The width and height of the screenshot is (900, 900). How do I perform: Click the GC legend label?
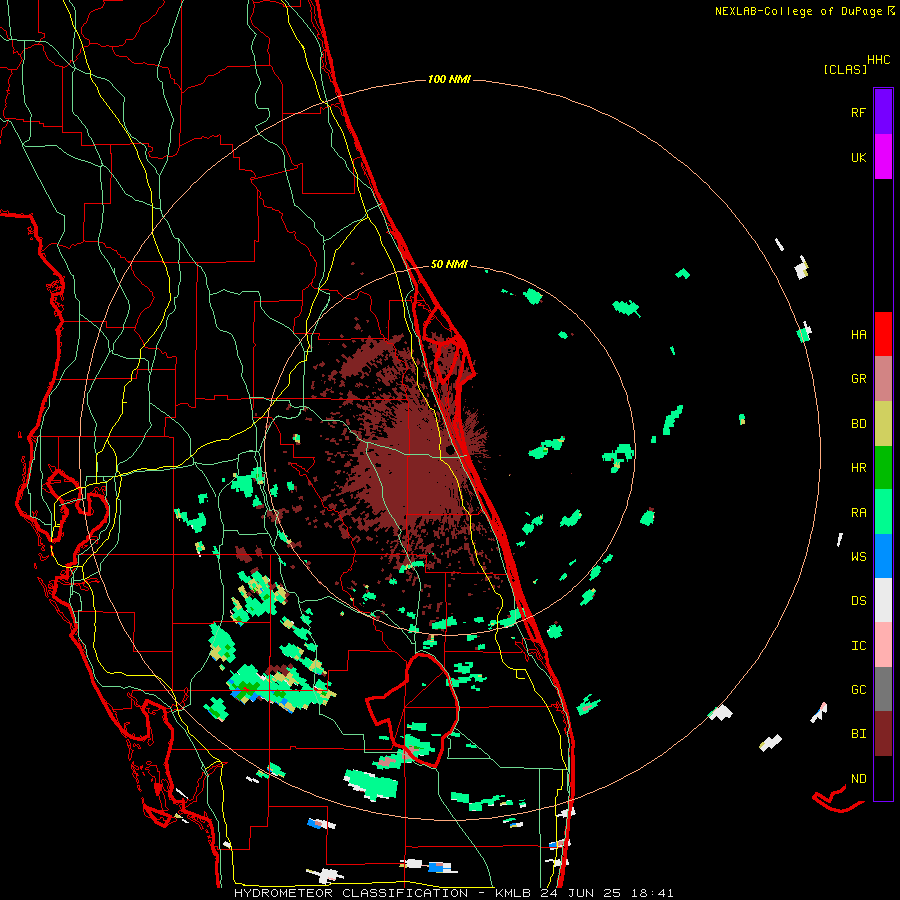859,690
